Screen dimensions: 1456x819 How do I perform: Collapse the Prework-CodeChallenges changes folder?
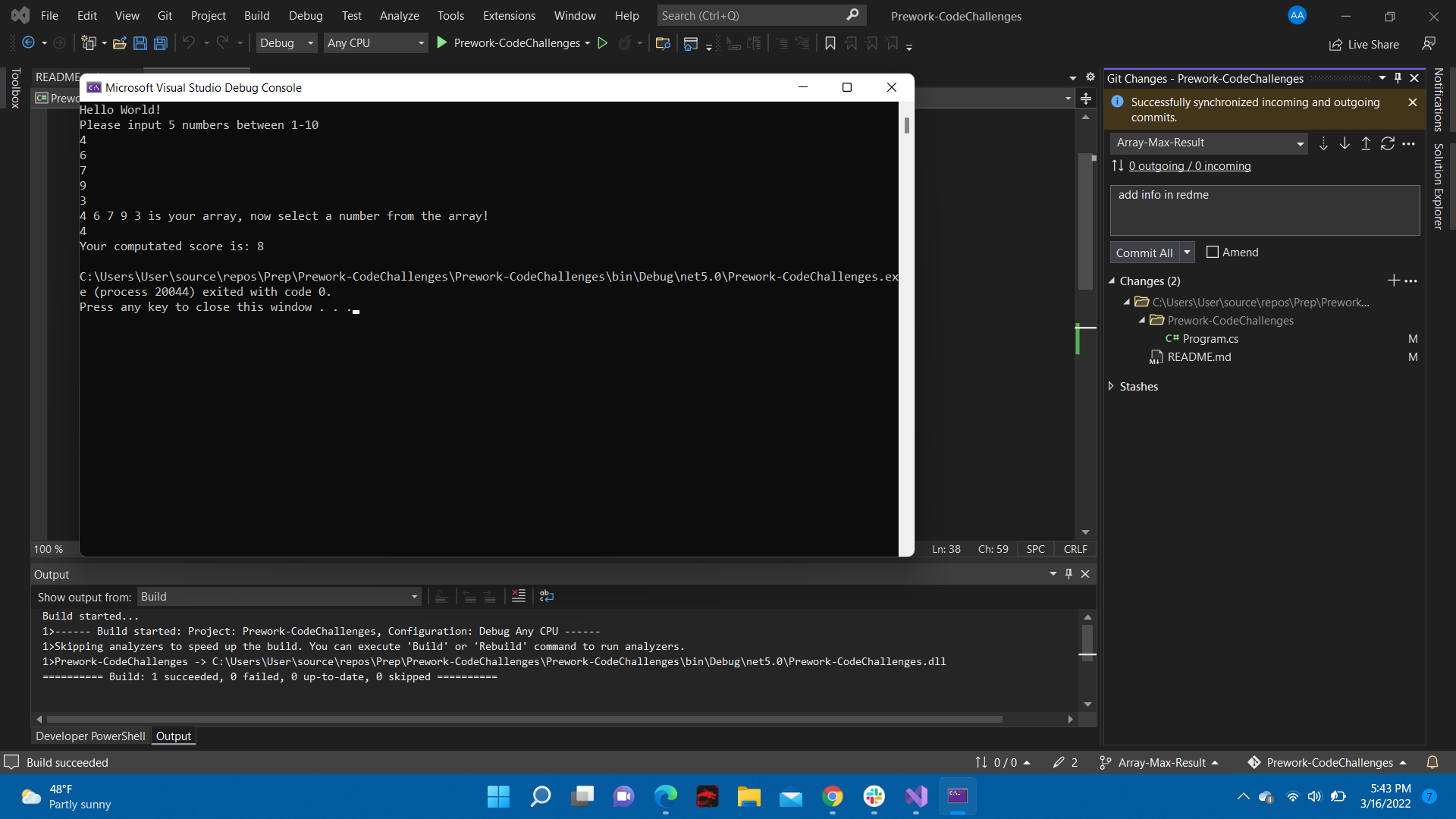[x=1142, y=320]
